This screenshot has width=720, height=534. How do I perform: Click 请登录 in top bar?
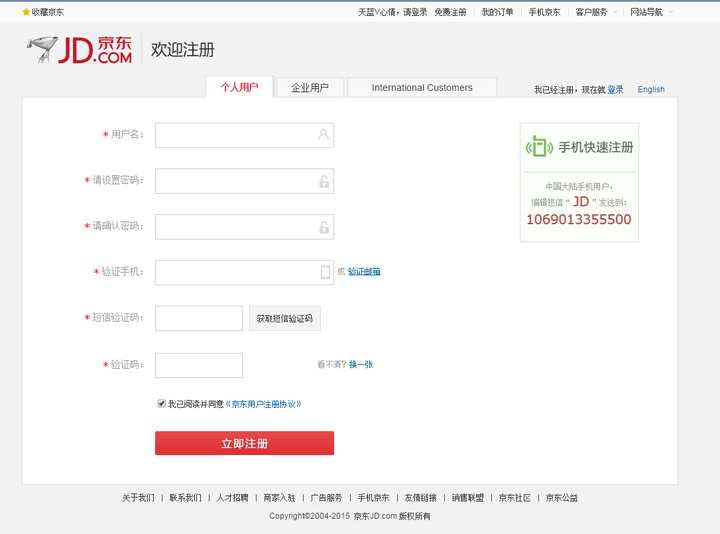[x=415, y=12]
